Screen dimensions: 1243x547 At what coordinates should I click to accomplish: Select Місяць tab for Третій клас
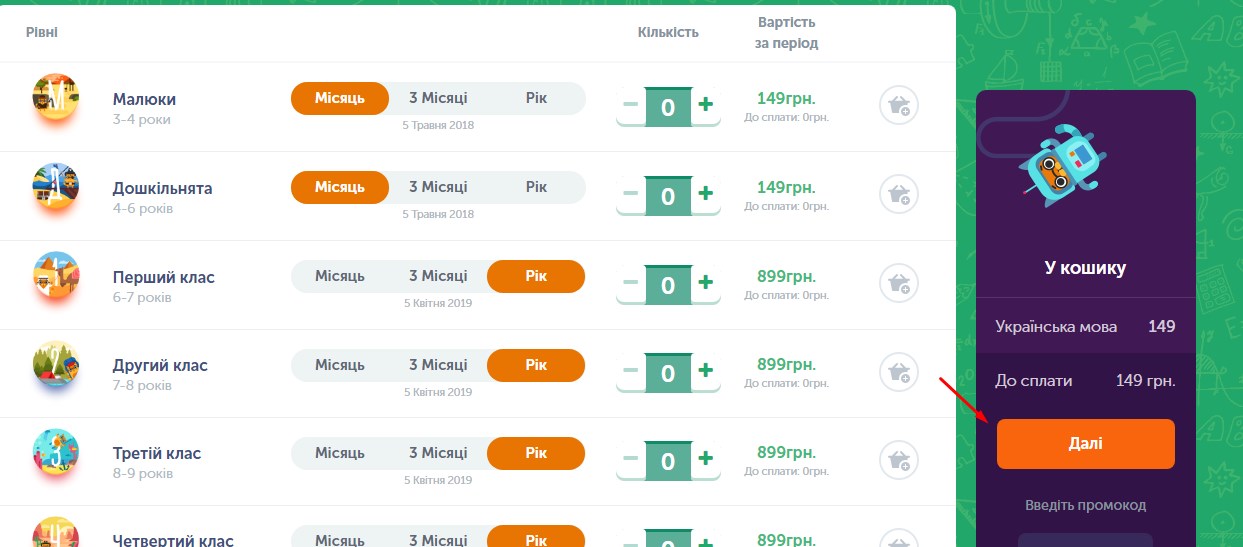tap(340, 455)
